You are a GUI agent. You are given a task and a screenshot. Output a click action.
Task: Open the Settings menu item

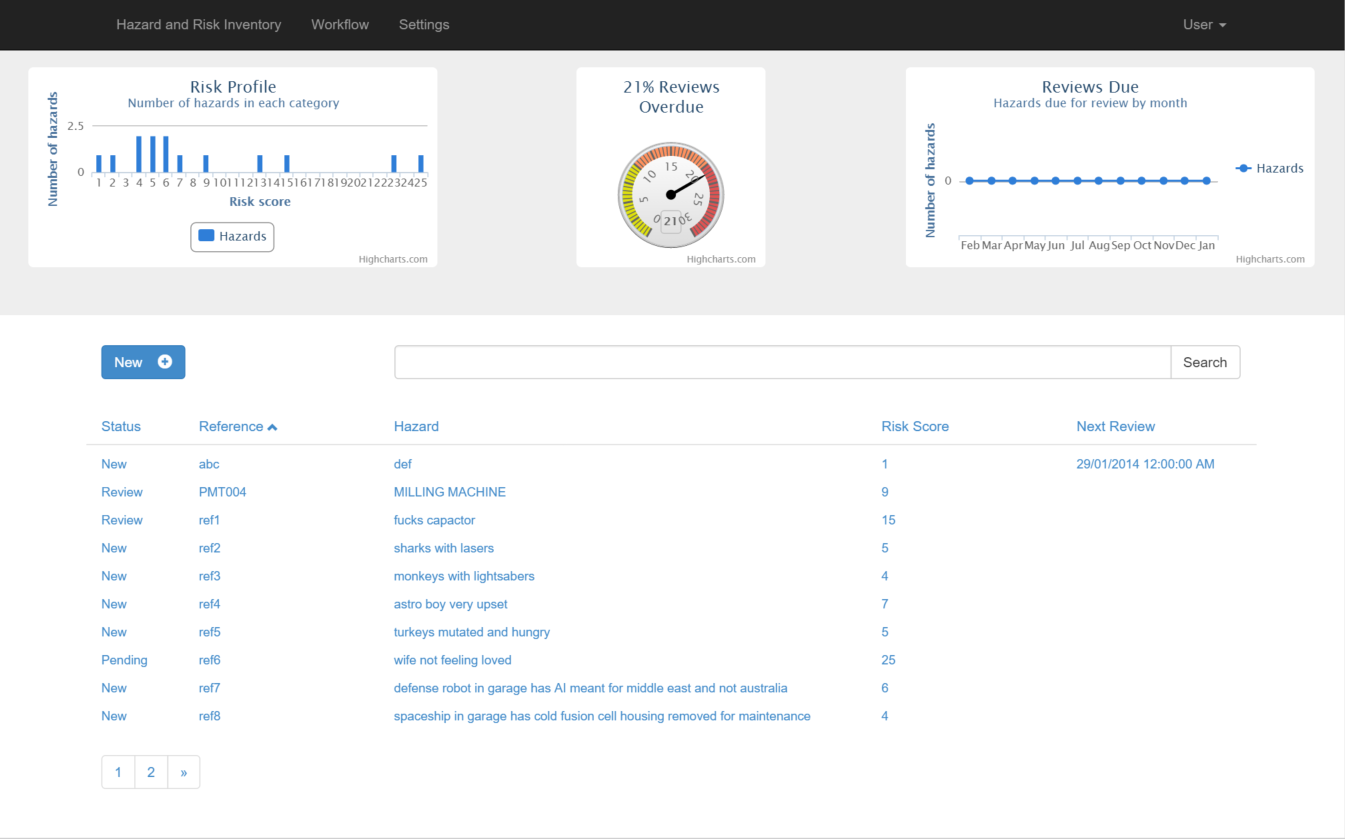click(x=424, y=25)
